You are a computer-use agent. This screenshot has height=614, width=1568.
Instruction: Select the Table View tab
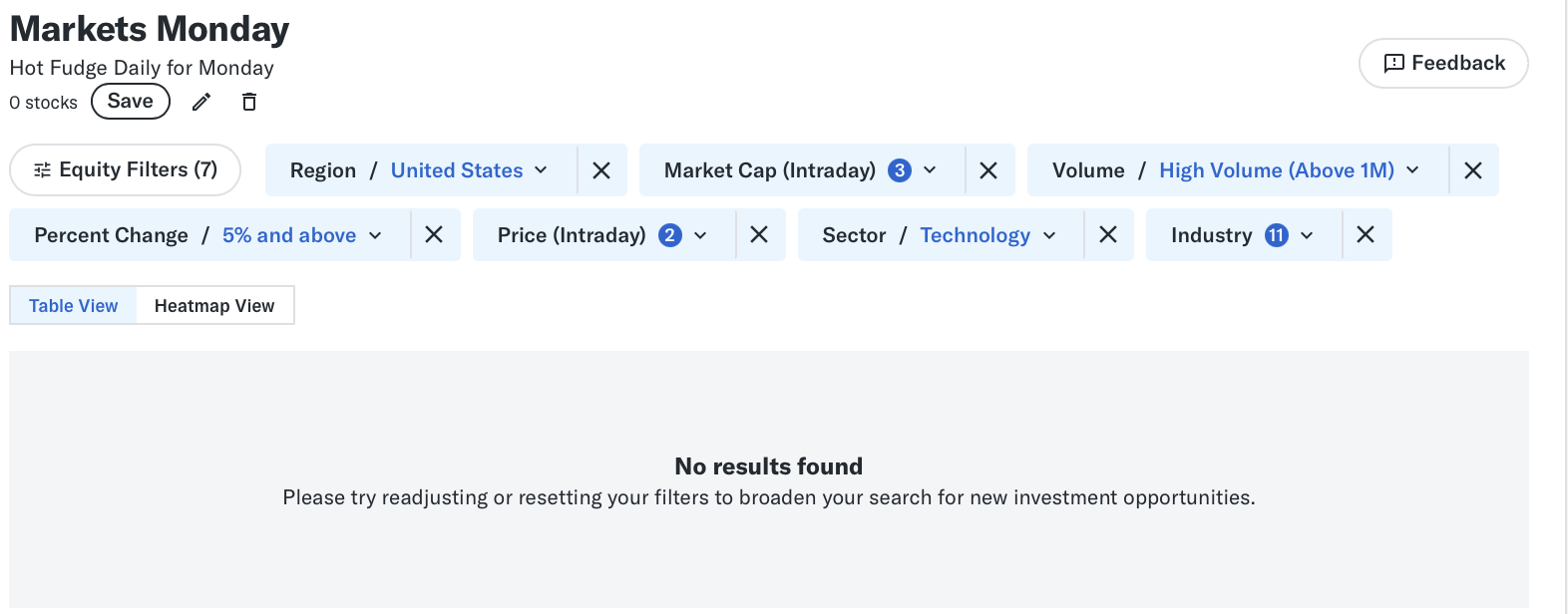tap(73, 305)
